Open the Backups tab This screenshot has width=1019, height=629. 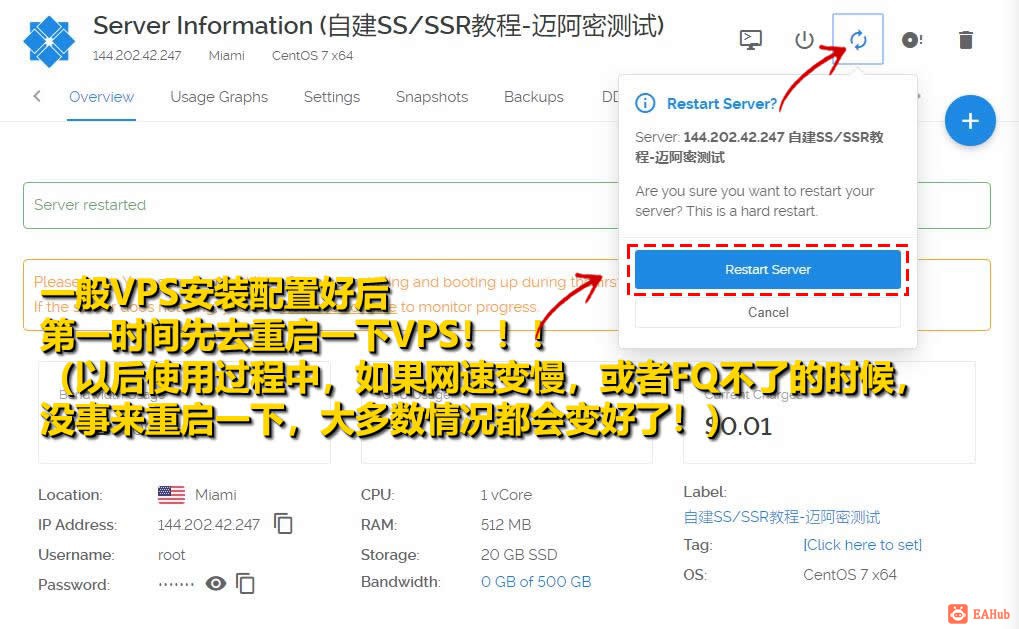click(x=534, y=97)
